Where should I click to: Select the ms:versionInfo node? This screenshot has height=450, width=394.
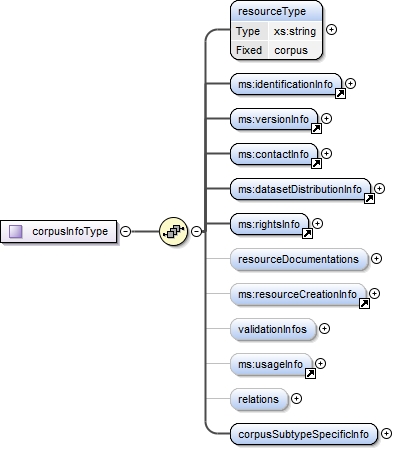[274, 119]
